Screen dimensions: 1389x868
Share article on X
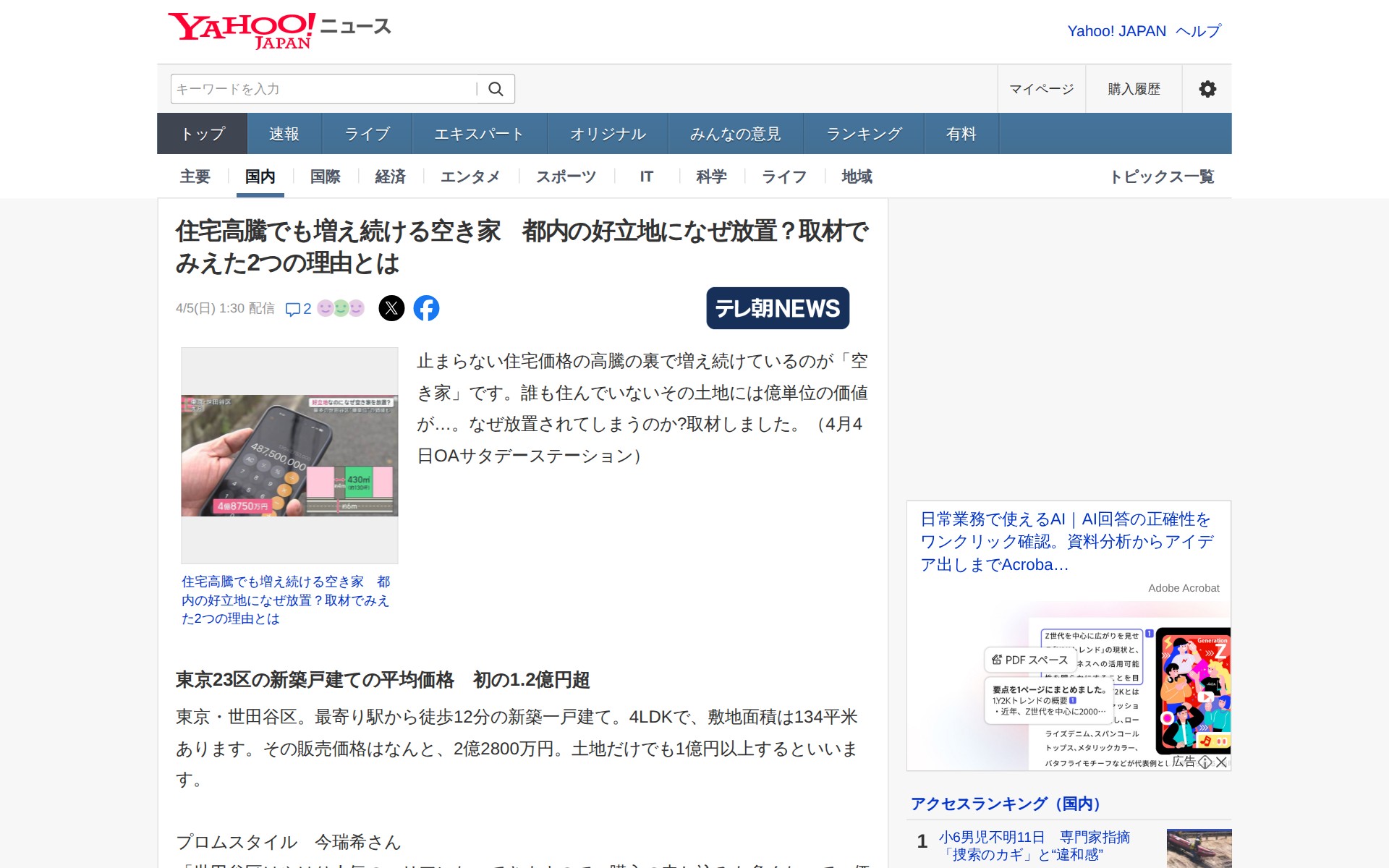click(x=391, y=308)
